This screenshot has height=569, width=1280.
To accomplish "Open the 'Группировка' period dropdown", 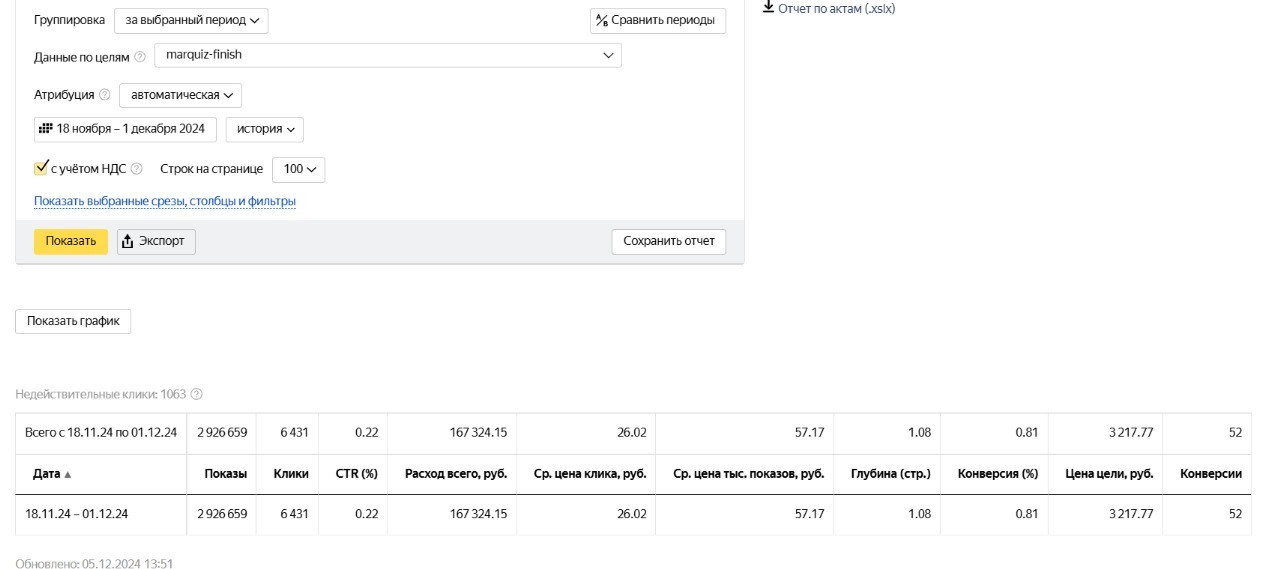I will [191, 20].
